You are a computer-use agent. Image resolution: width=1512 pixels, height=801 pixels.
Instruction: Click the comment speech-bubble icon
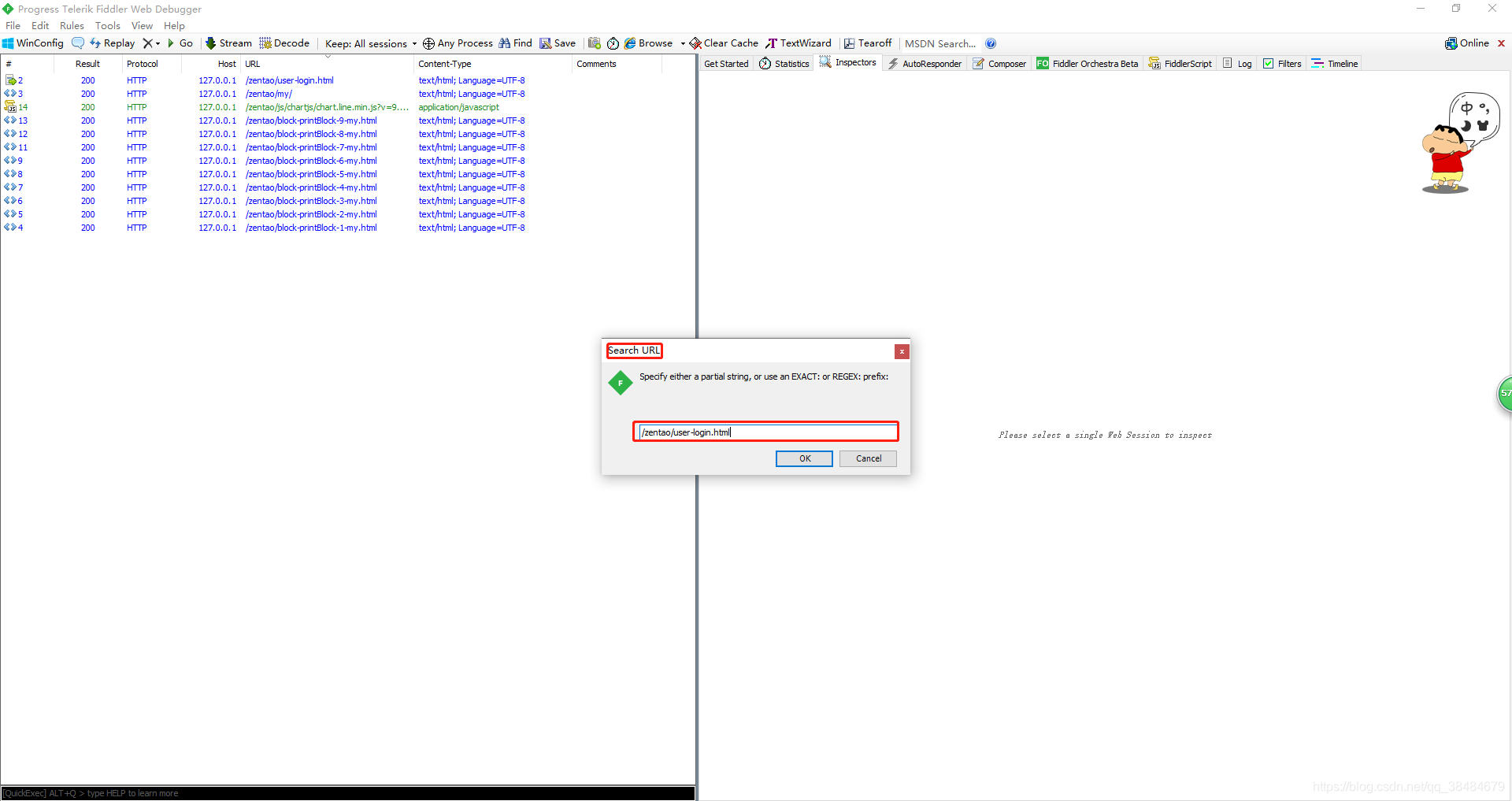tap(78, 43)
